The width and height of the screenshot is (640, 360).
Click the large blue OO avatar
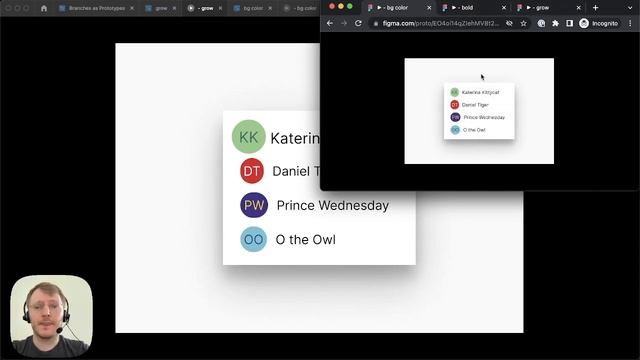click(253, 239)
